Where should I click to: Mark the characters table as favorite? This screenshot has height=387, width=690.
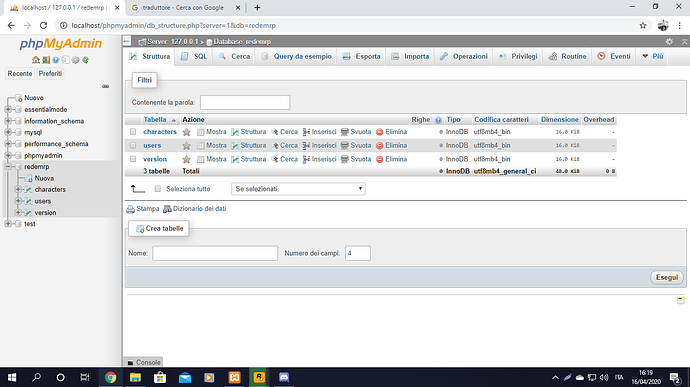[x=186, y=132]
